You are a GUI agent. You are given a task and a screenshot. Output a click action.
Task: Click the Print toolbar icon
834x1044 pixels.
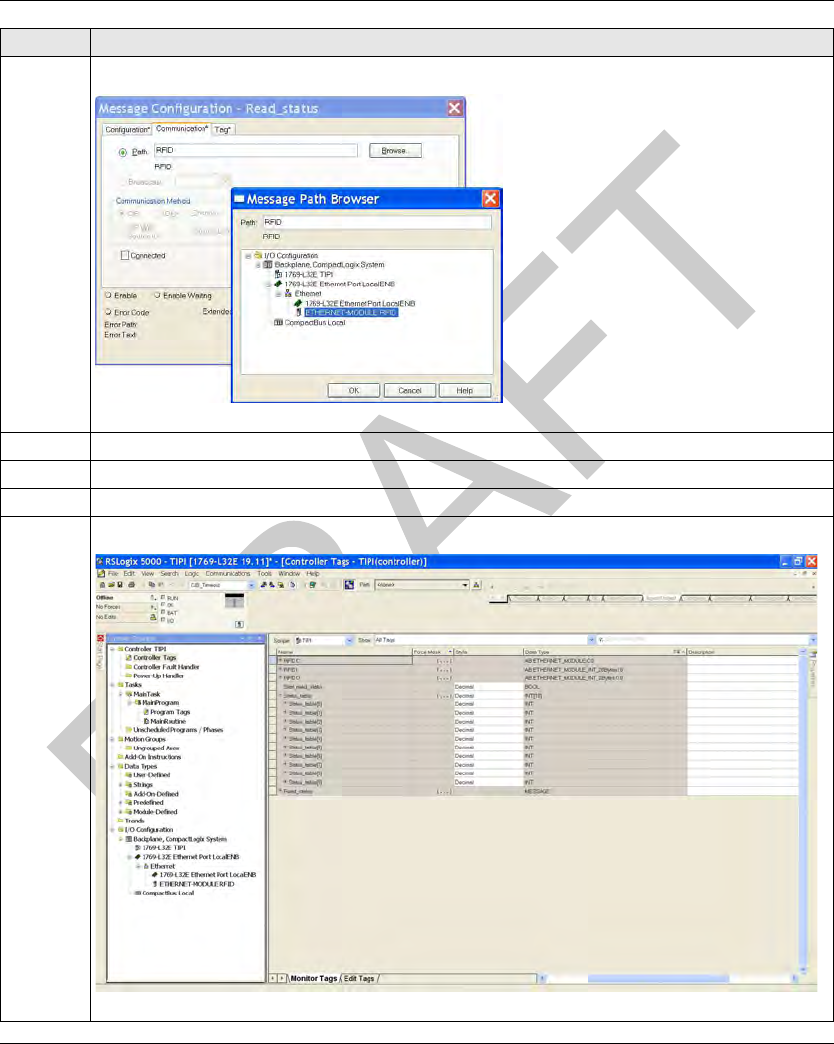[x=131, y=585]
